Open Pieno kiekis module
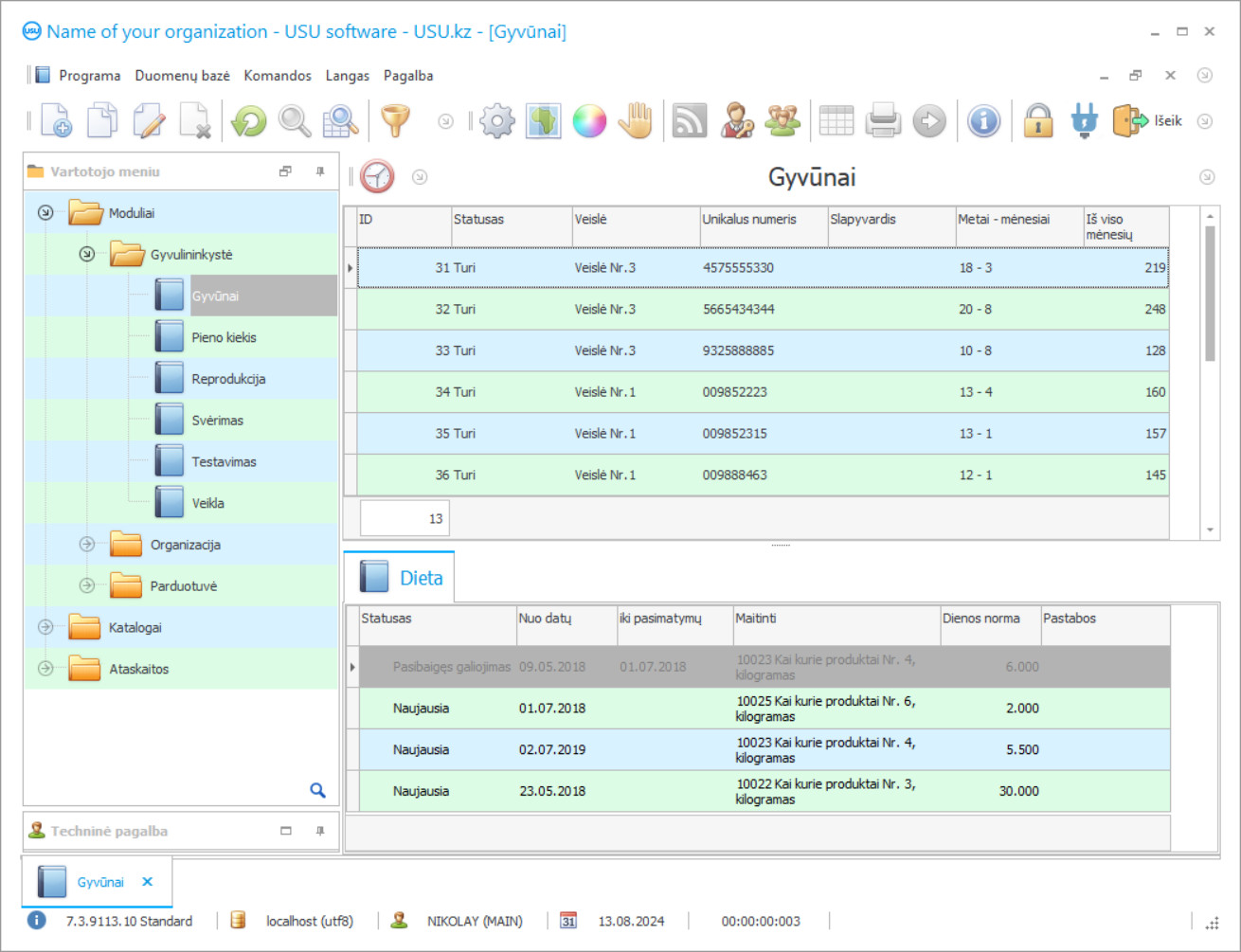Viewport: 1241px width, 952px height. (x=224, y=338)
